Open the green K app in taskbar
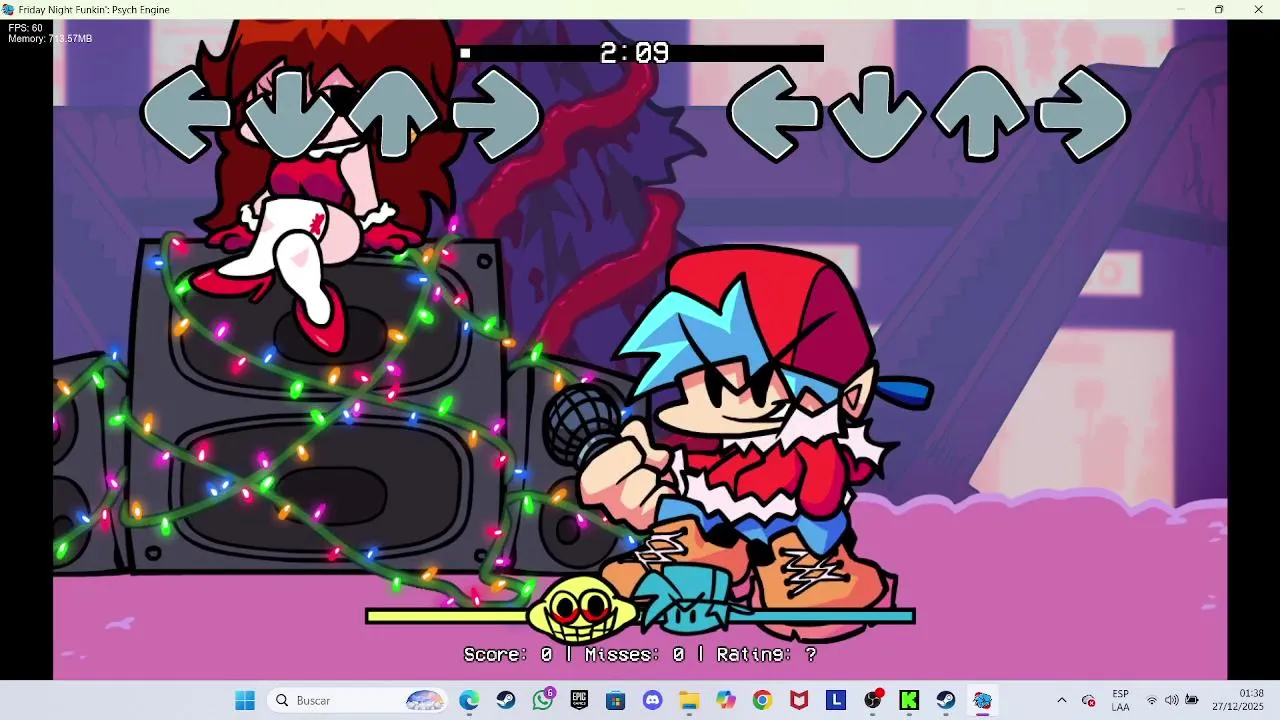 [909, 700]
